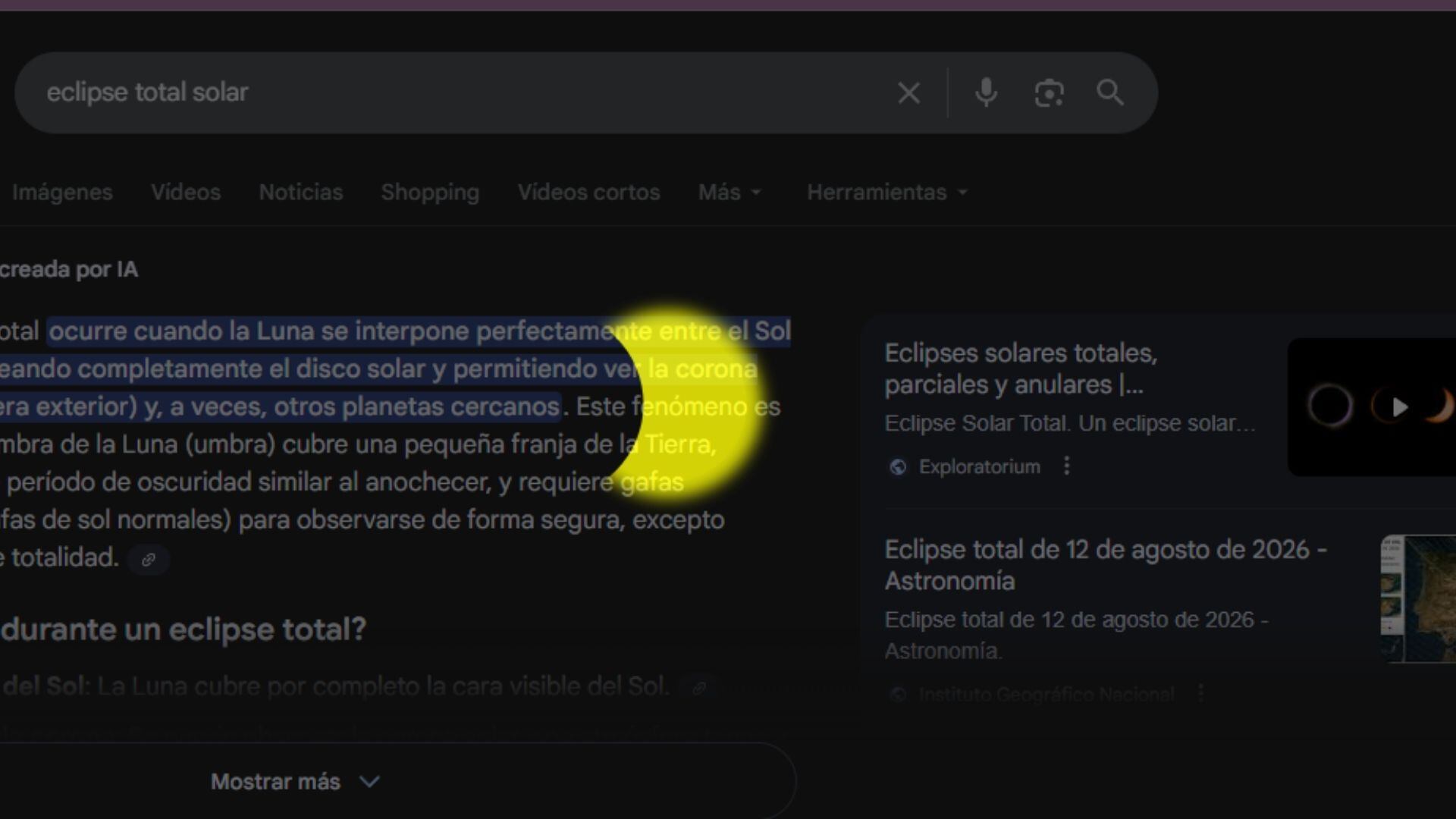Click the globe icon next to Instituto Geográfico Nacional
This screenshot has height=819, width=1456.
coord(898,693)
